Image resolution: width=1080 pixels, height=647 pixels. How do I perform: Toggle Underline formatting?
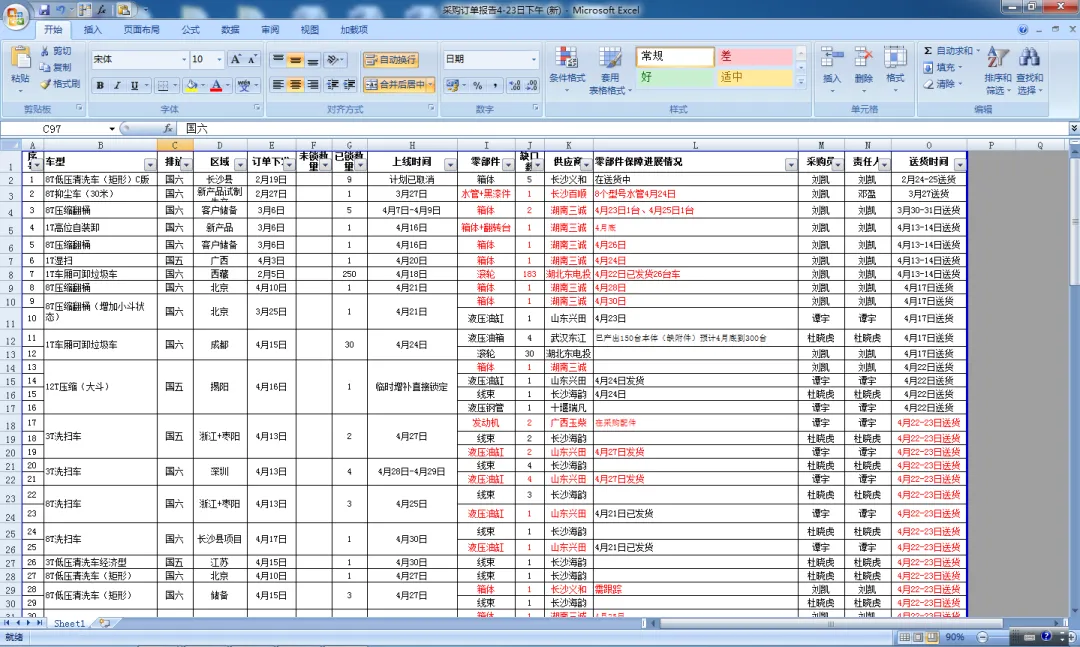click(134, 85)
